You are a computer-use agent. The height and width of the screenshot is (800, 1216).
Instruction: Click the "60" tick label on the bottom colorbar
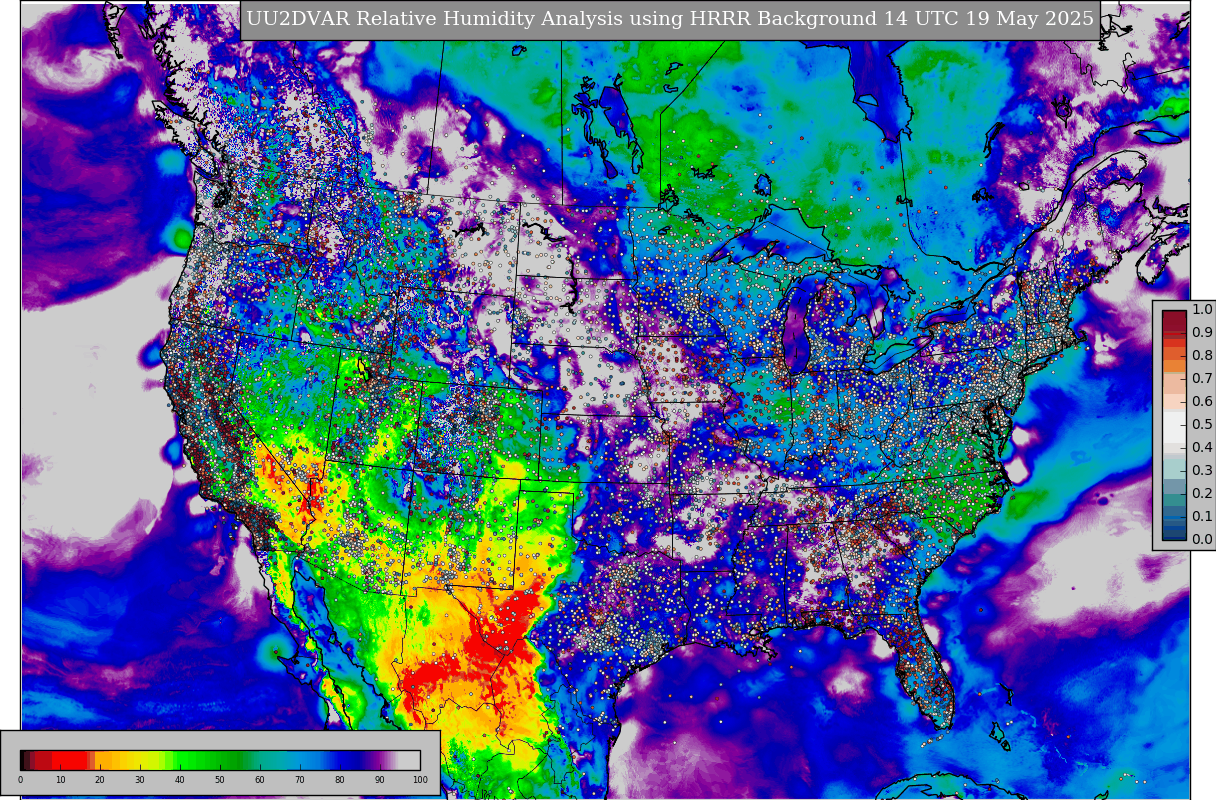pos(260,780)
